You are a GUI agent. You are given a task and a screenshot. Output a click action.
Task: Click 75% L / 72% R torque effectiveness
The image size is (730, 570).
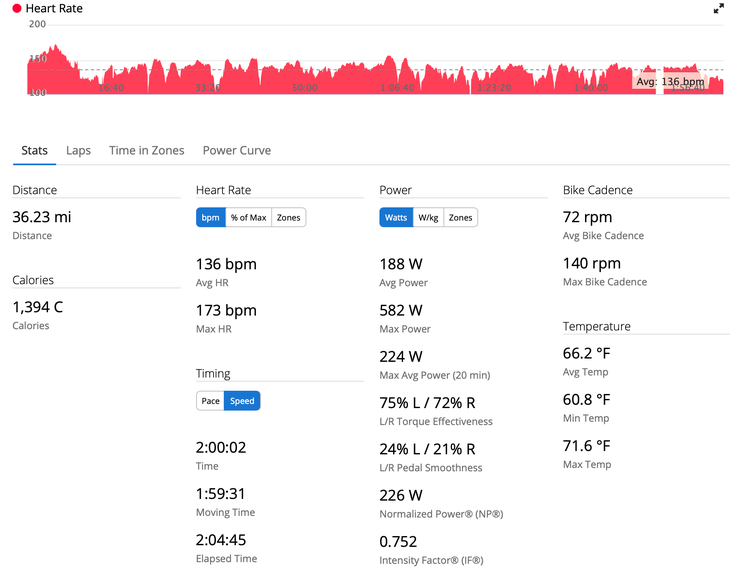click(427, 402)
